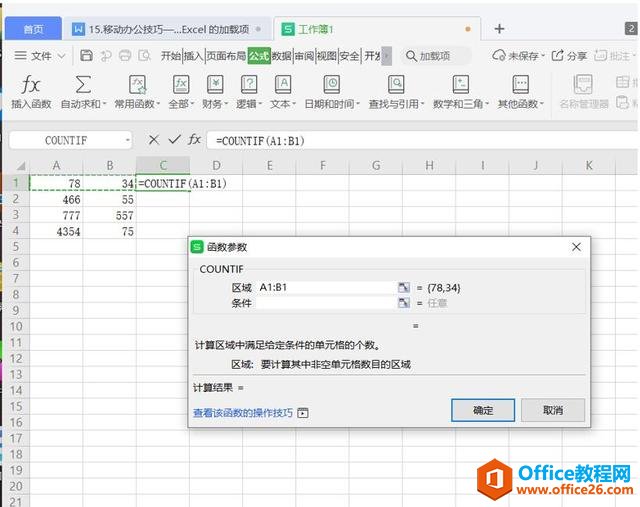Click the Share (分享) icon
Image resolution: width=640 pixels, height=507 pixels.
click(x=558, y=56)
